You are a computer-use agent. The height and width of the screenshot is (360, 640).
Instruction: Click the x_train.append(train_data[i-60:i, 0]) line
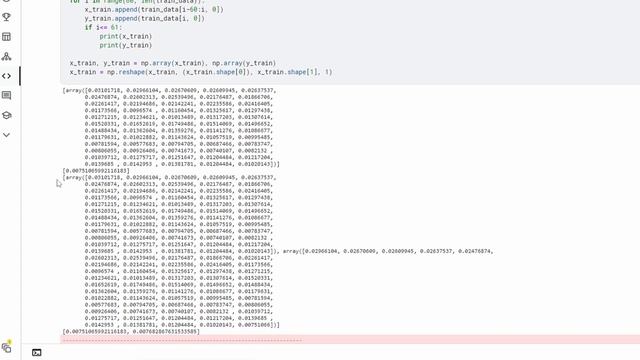pos(154,9)
